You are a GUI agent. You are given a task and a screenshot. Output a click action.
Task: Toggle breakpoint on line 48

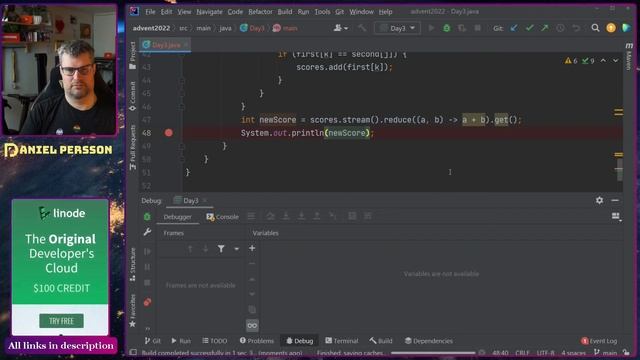coord(169,133)
